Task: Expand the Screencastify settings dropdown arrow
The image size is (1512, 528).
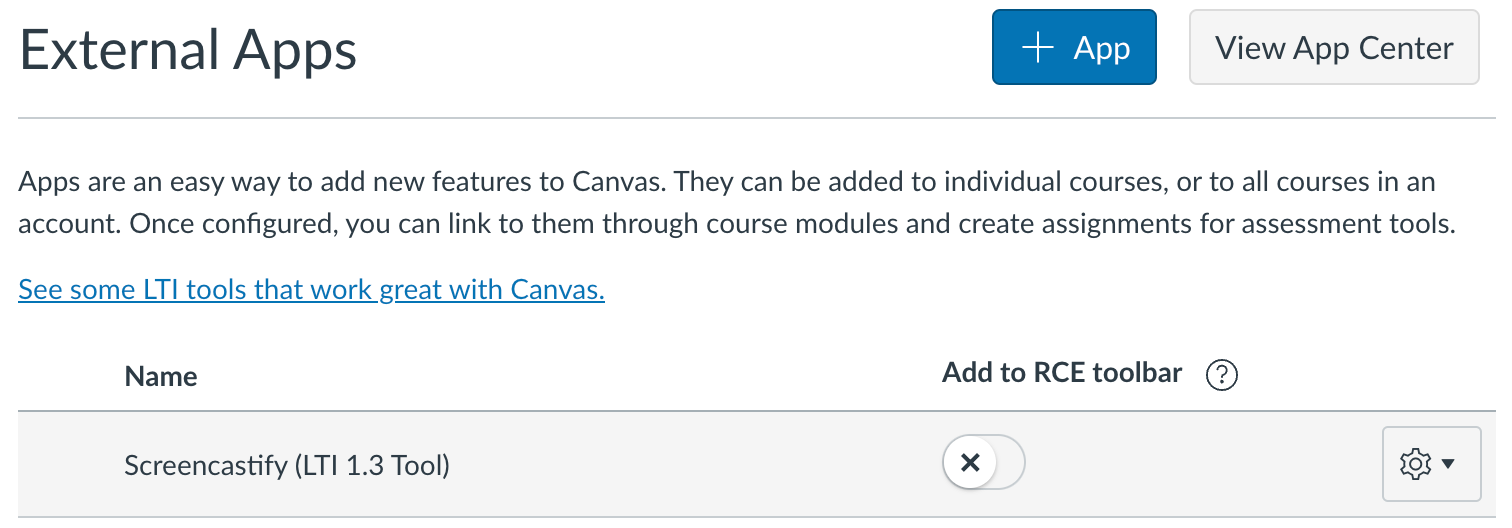Action: (x=1448, y=464)
